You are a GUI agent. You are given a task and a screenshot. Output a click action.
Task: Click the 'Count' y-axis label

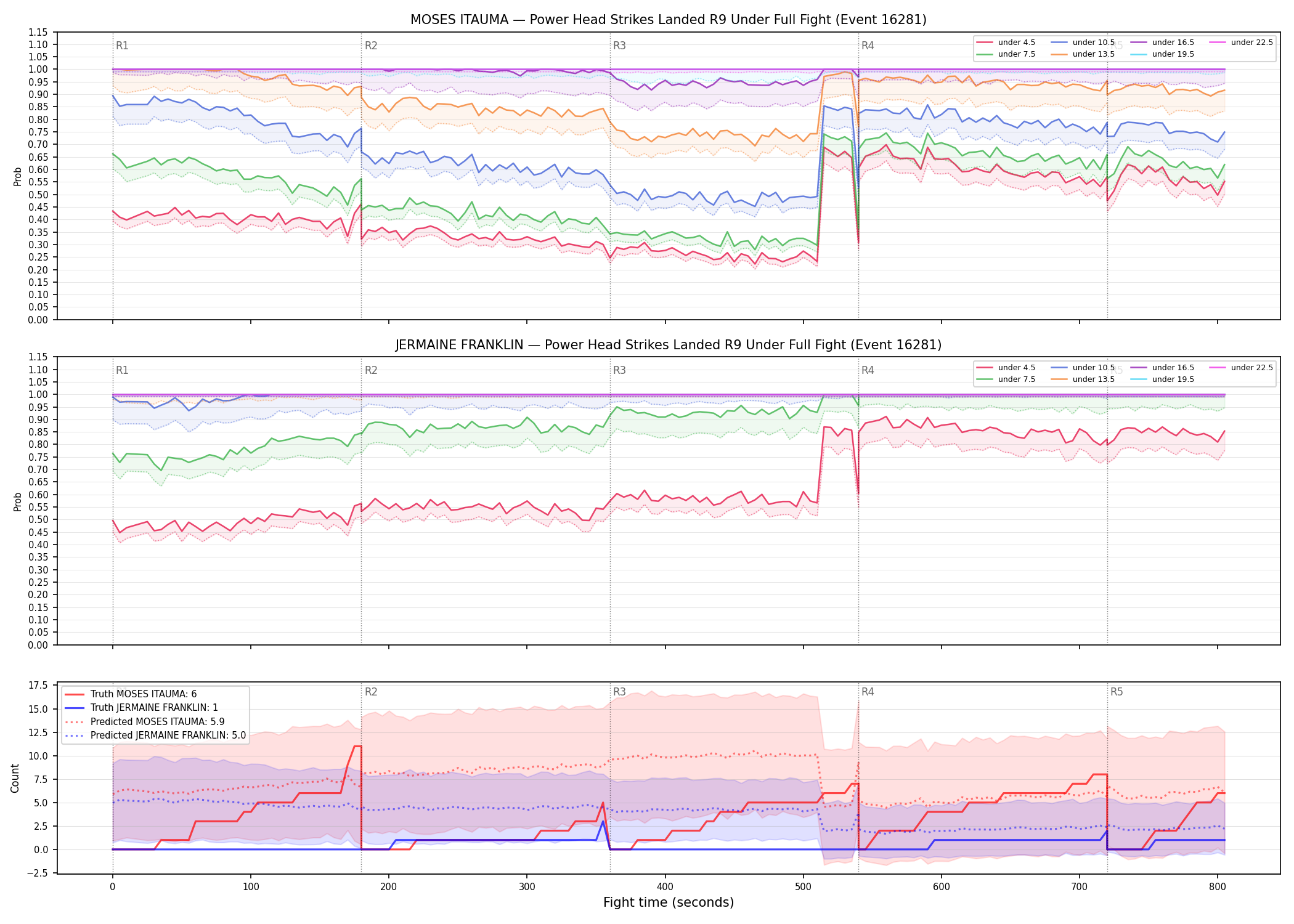pos(15,778)
